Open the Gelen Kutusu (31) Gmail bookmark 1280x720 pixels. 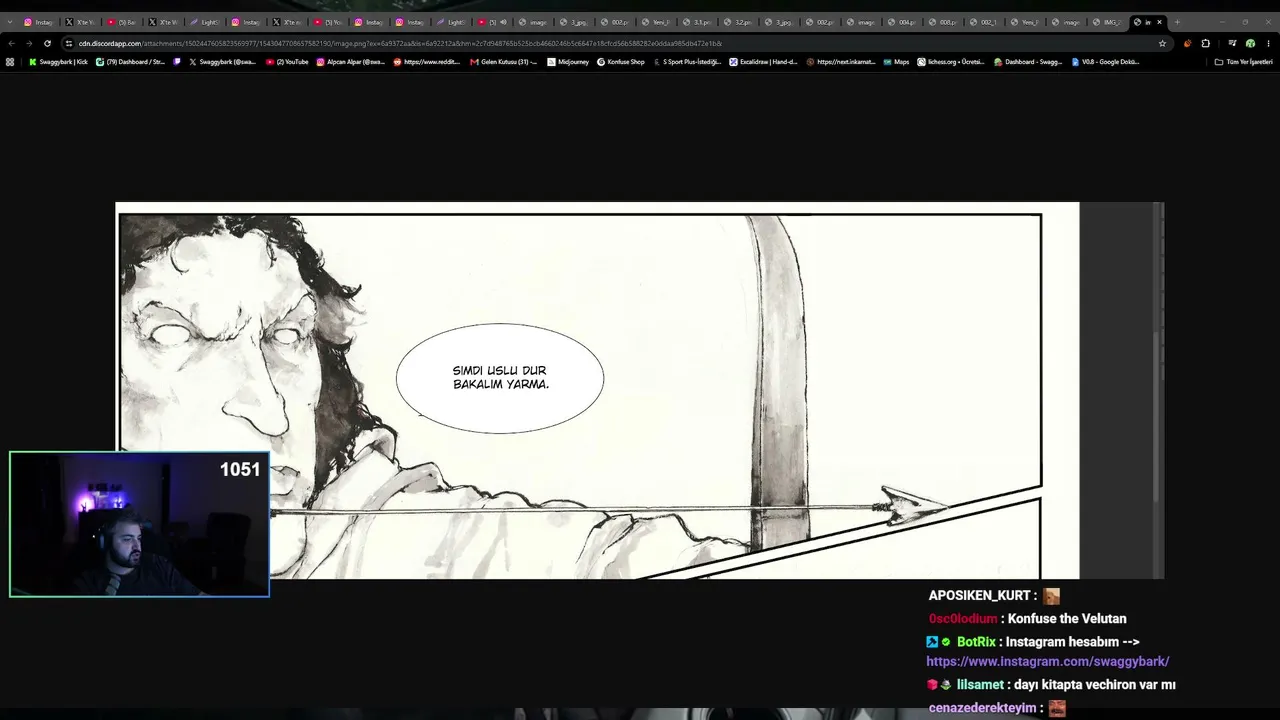click(503, 62)
